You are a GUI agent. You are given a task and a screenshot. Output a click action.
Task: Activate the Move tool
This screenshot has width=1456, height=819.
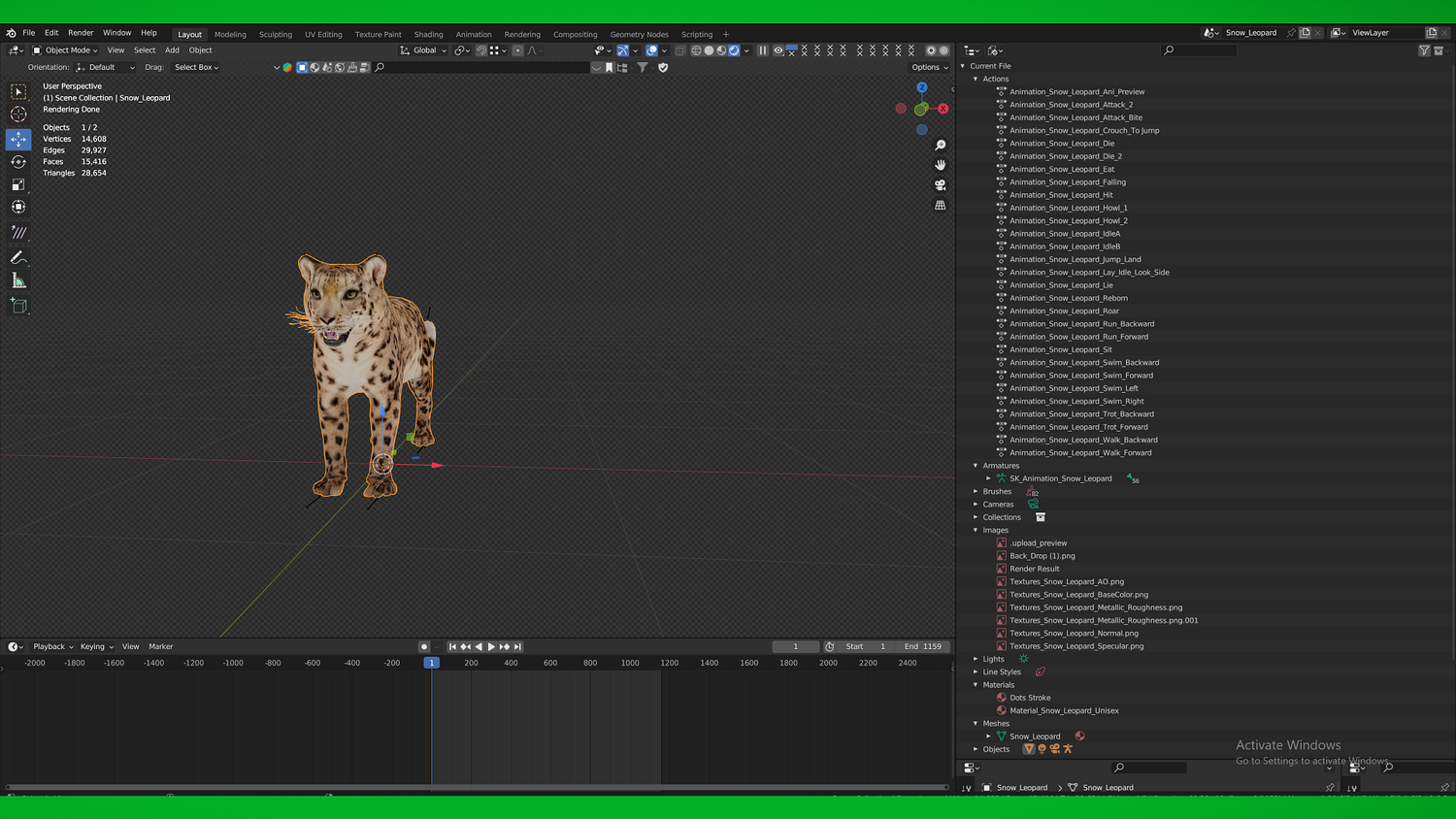pyautogui.click(x=18, y=140)
